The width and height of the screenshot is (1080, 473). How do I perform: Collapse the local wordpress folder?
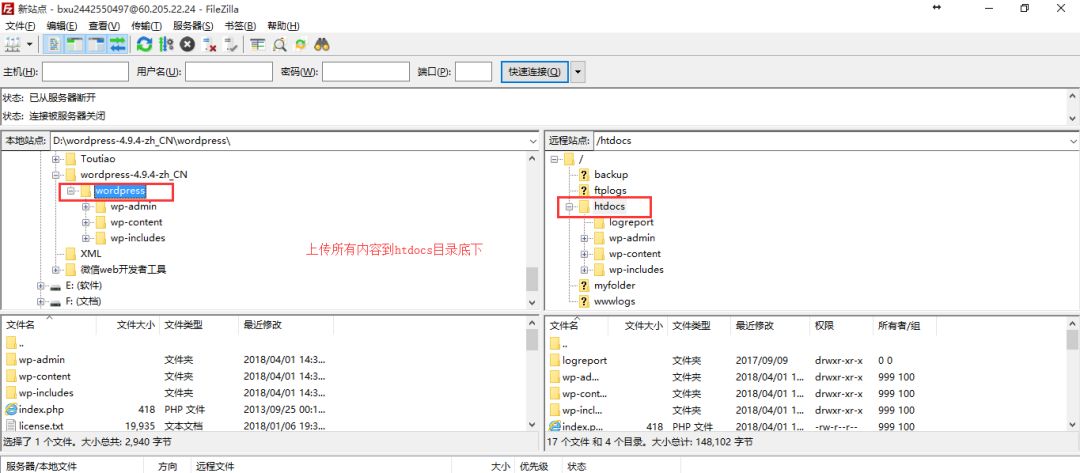71,191
